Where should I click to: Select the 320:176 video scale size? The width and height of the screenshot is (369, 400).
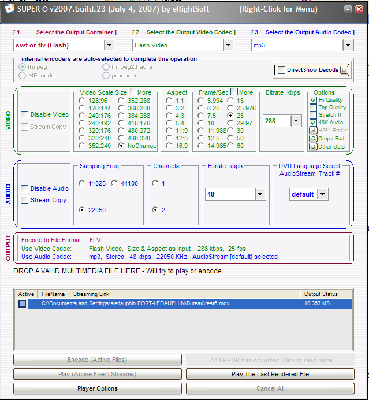82,130
